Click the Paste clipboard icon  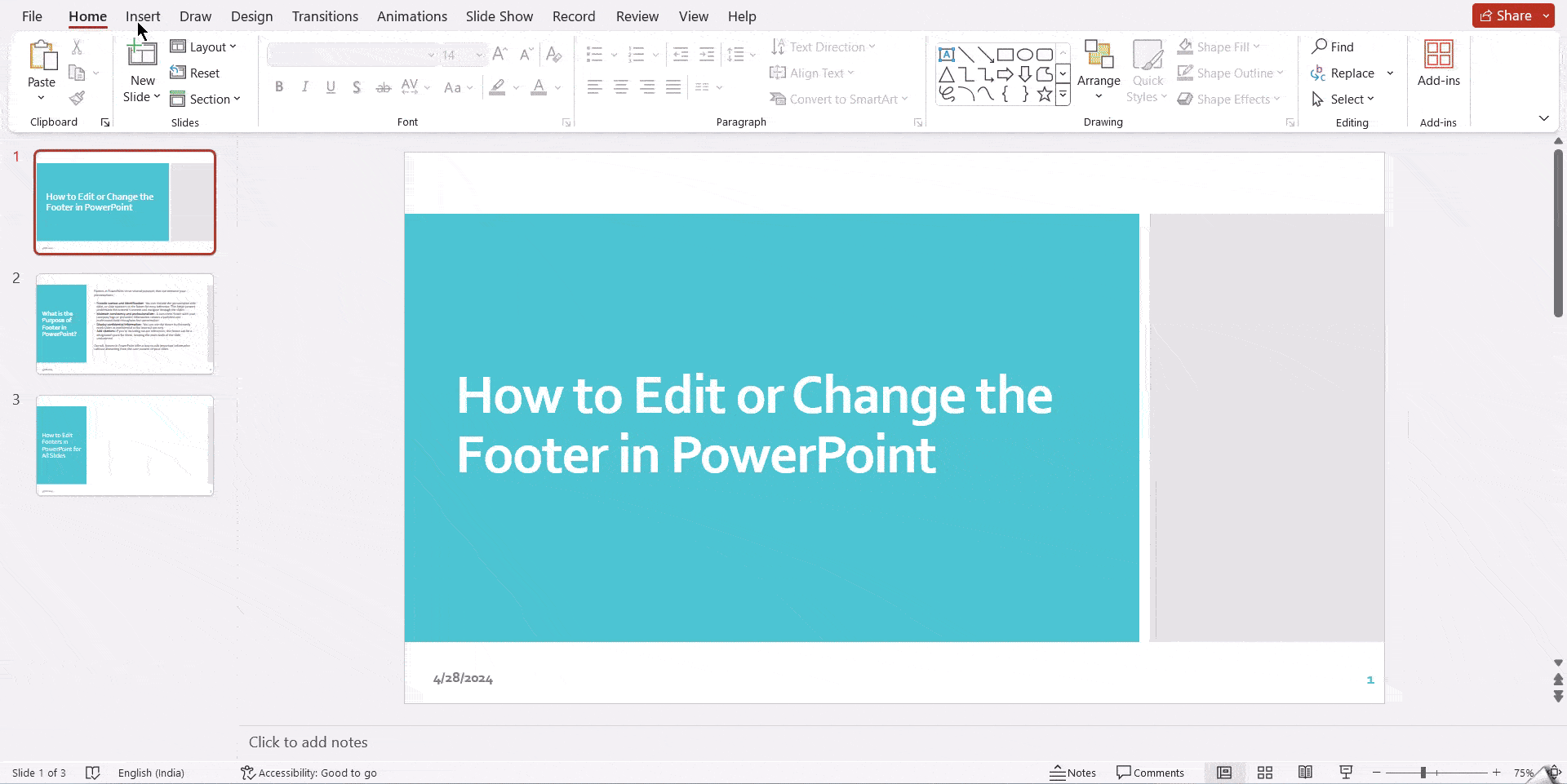pos(42,56)
